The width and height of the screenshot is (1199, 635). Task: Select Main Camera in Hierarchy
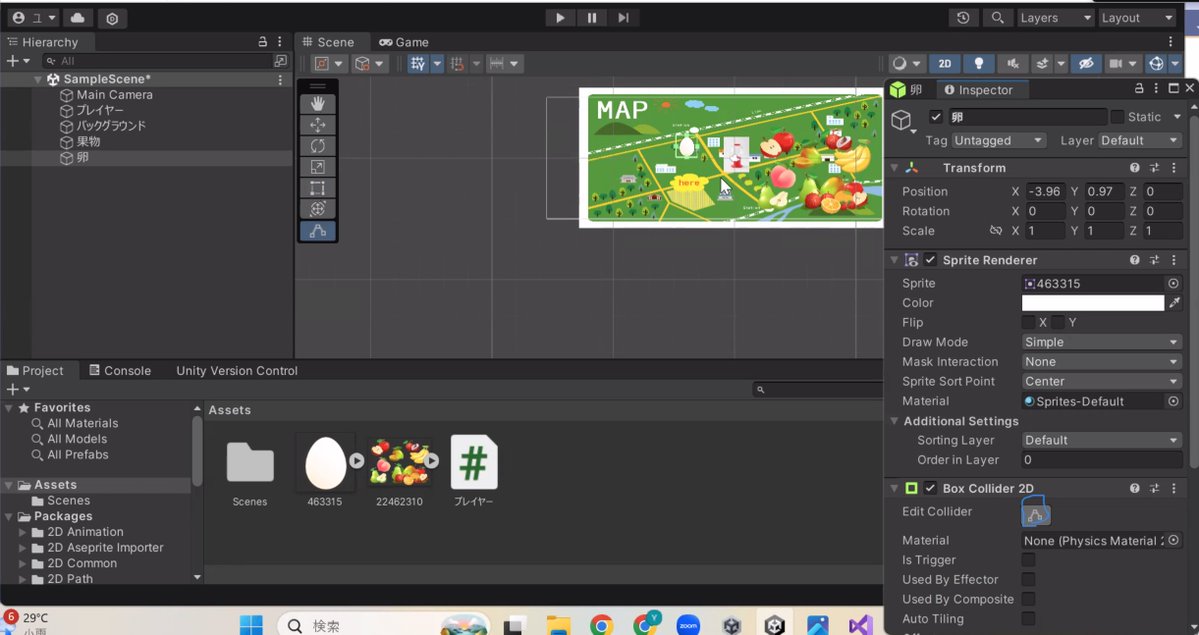coord(115,95)
